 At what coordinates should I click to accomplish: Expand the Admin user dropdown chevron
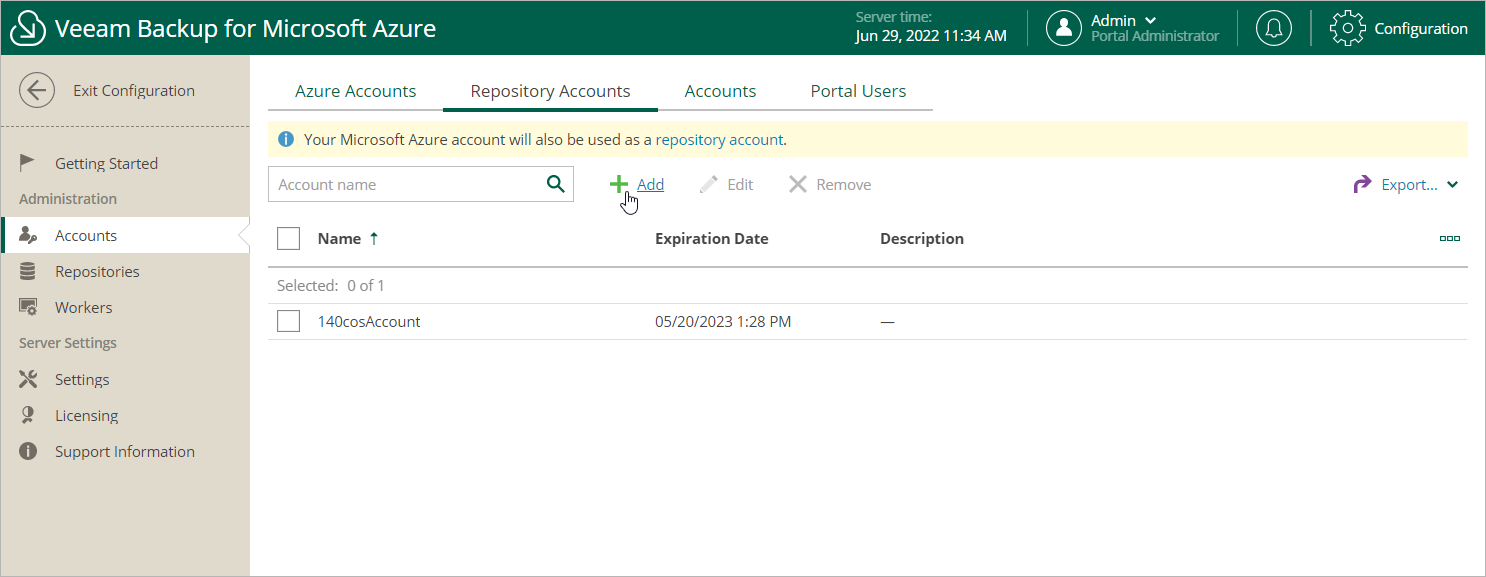(1150, 21)
